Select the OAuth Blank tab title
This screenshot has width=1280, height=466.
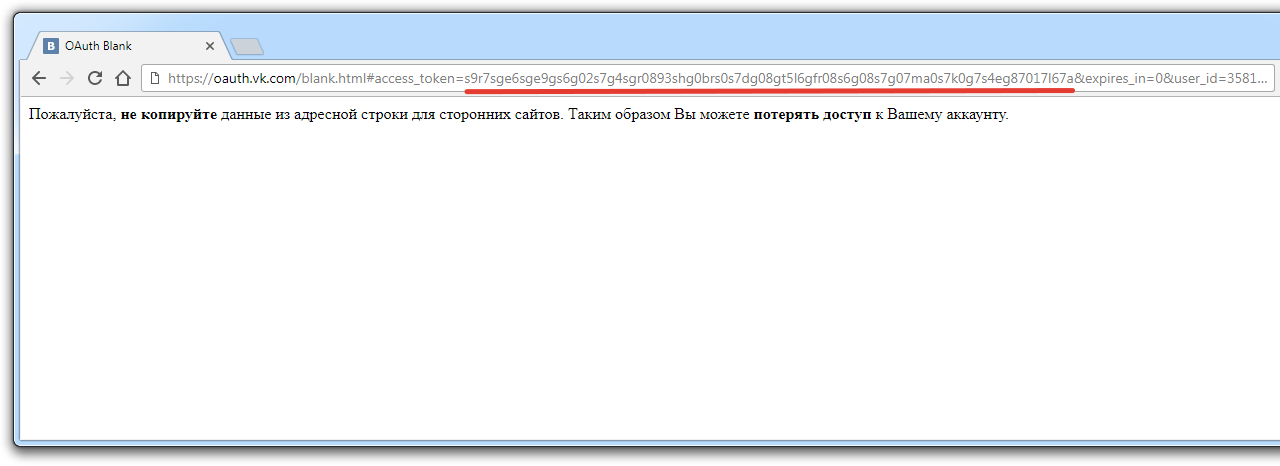coord(98,46)
